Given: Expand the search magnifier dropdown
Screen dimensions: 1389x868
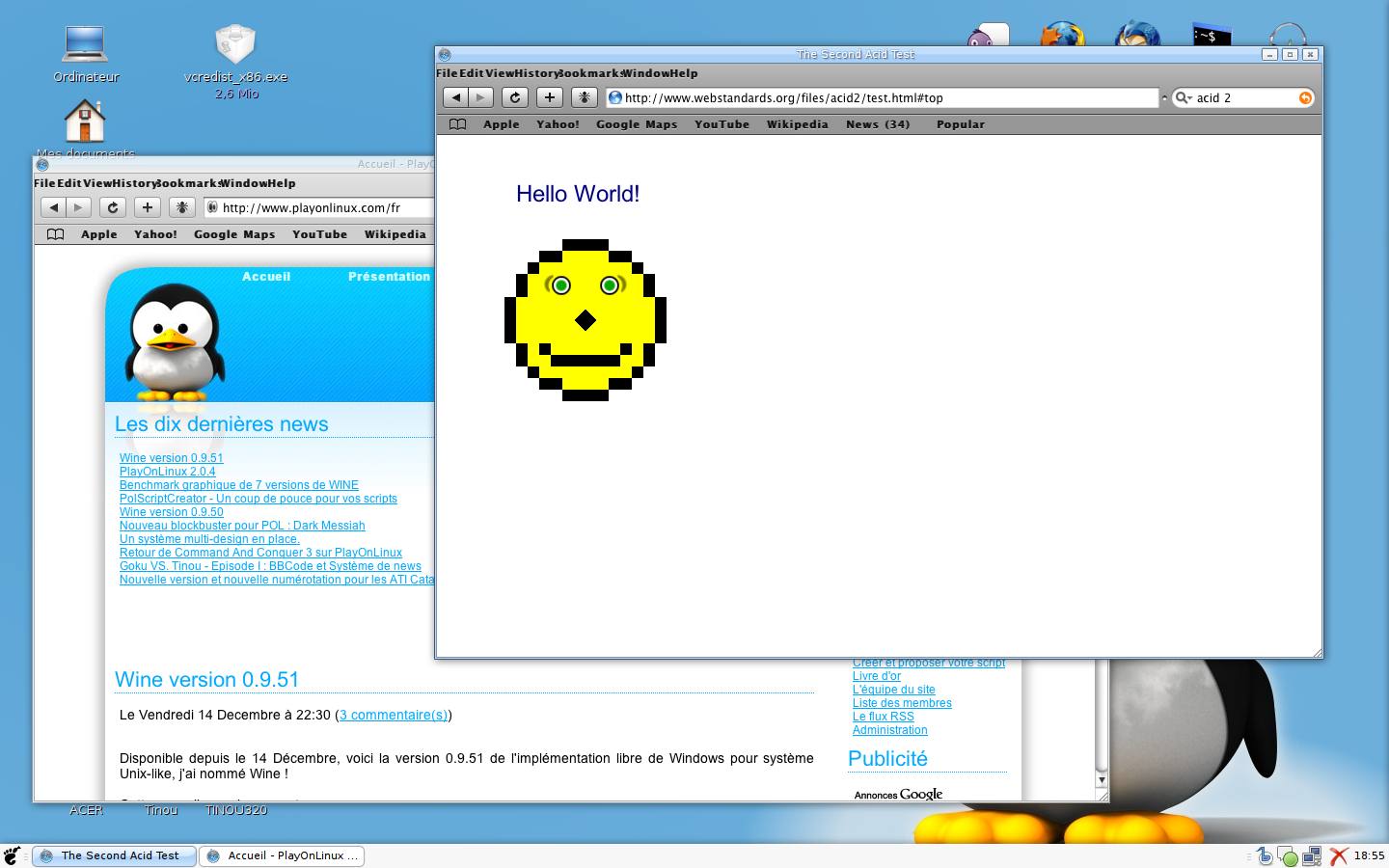Looking at the screenshot, I should [1183, 97].
